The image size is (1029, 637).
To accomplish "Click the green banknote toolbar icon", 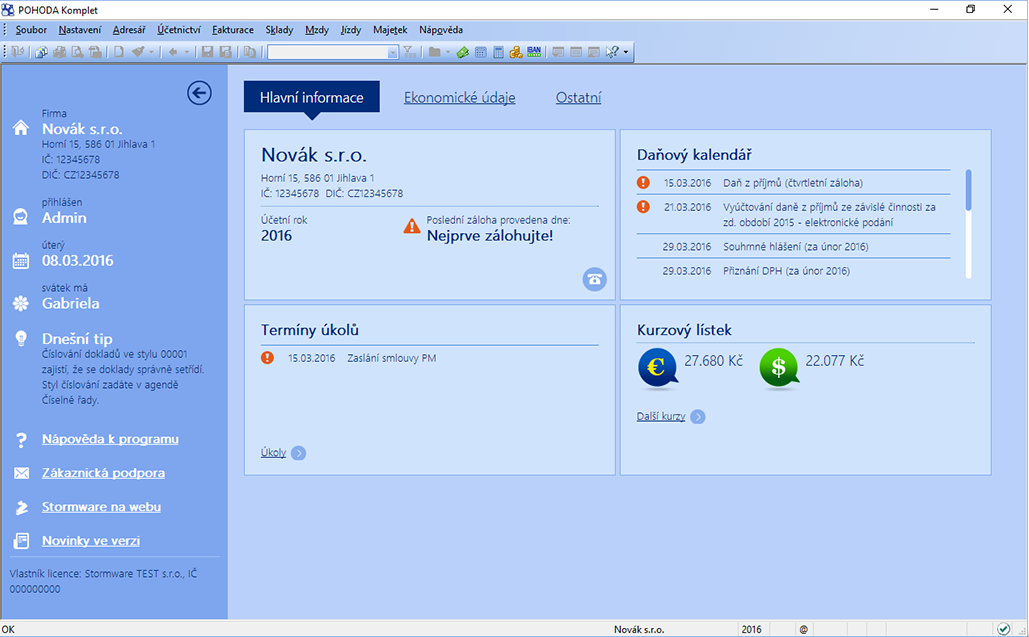I will pyautogui.click(x=463, y=52).
